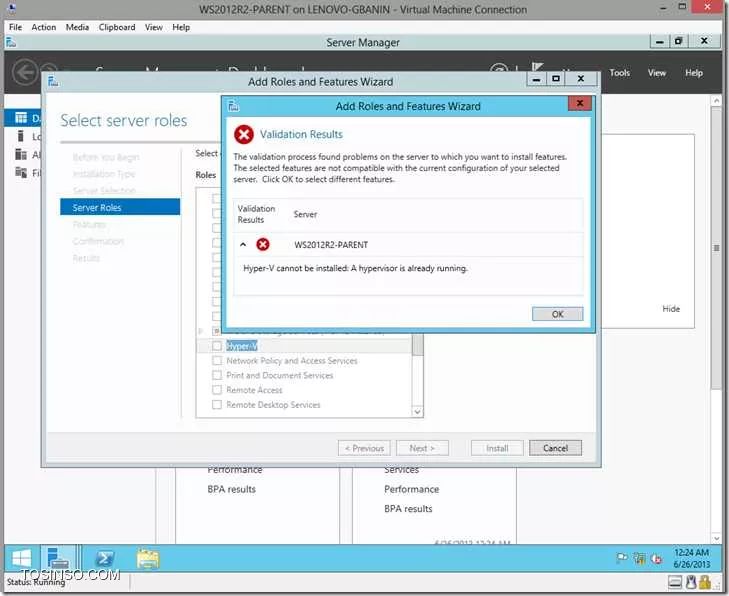Click the Validation dialog title bar icon

233,106
